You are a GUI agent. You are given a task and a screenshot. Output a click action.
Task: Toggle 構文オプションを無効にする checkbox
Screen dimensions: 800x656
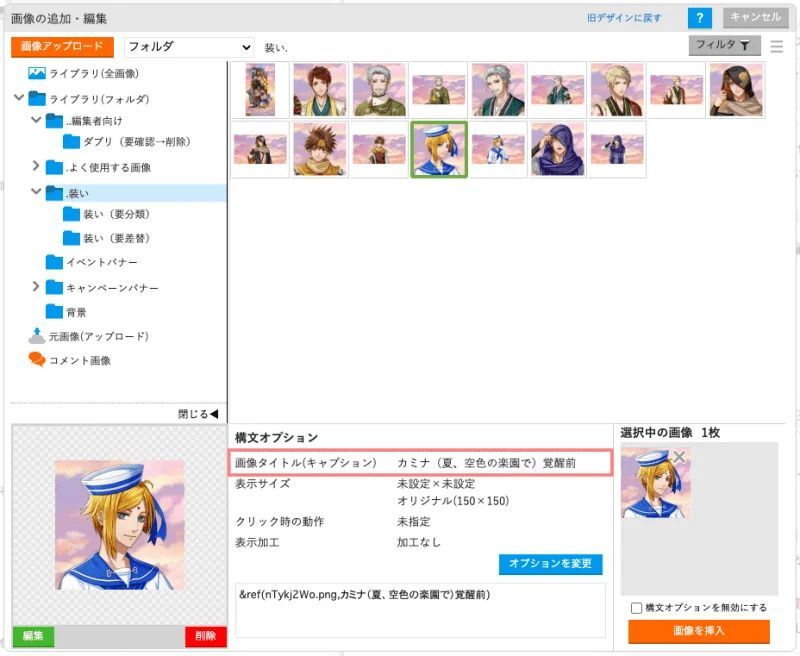[x=636, y=608]
